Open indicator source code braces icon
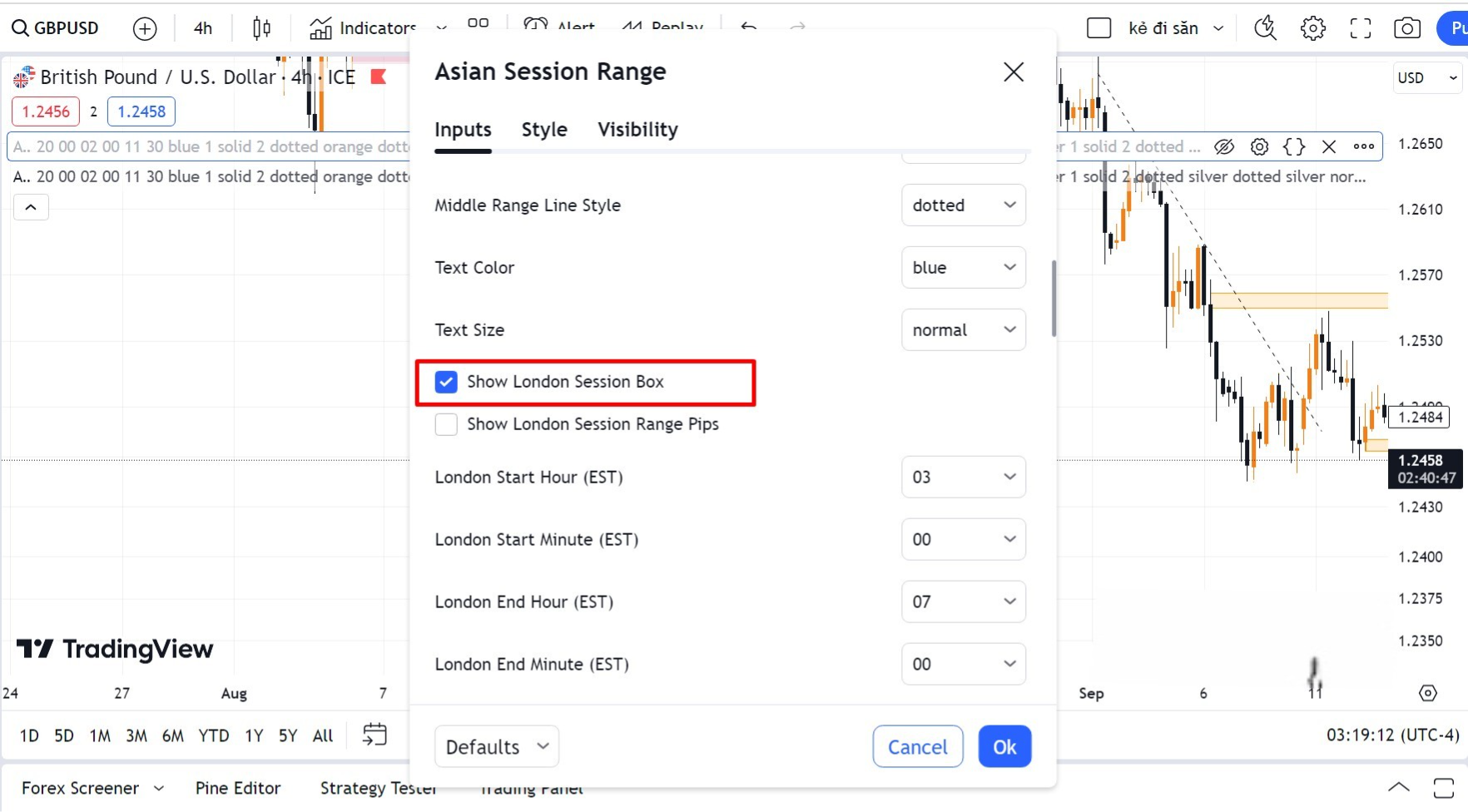This screenshot has width=1468, height=812. [1294, 147]
